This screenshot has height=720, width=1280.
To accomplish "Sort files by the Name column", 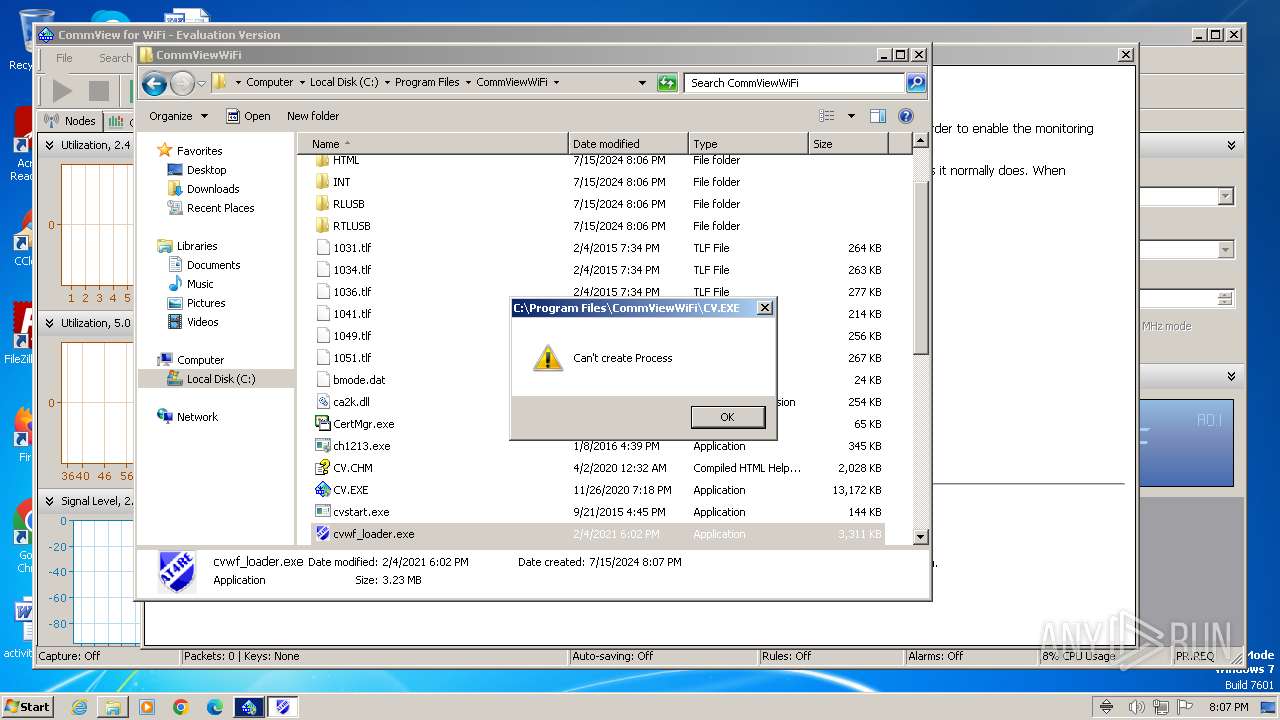I will (434, 144).
